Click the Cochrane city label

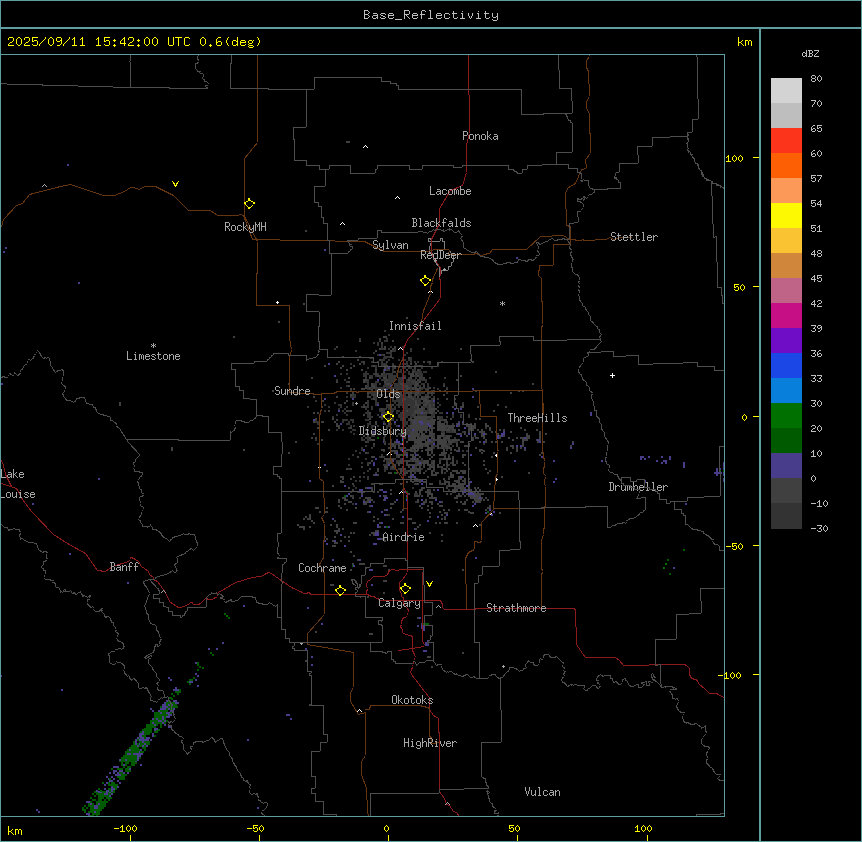pyautogui.click(x=322, y=568)
